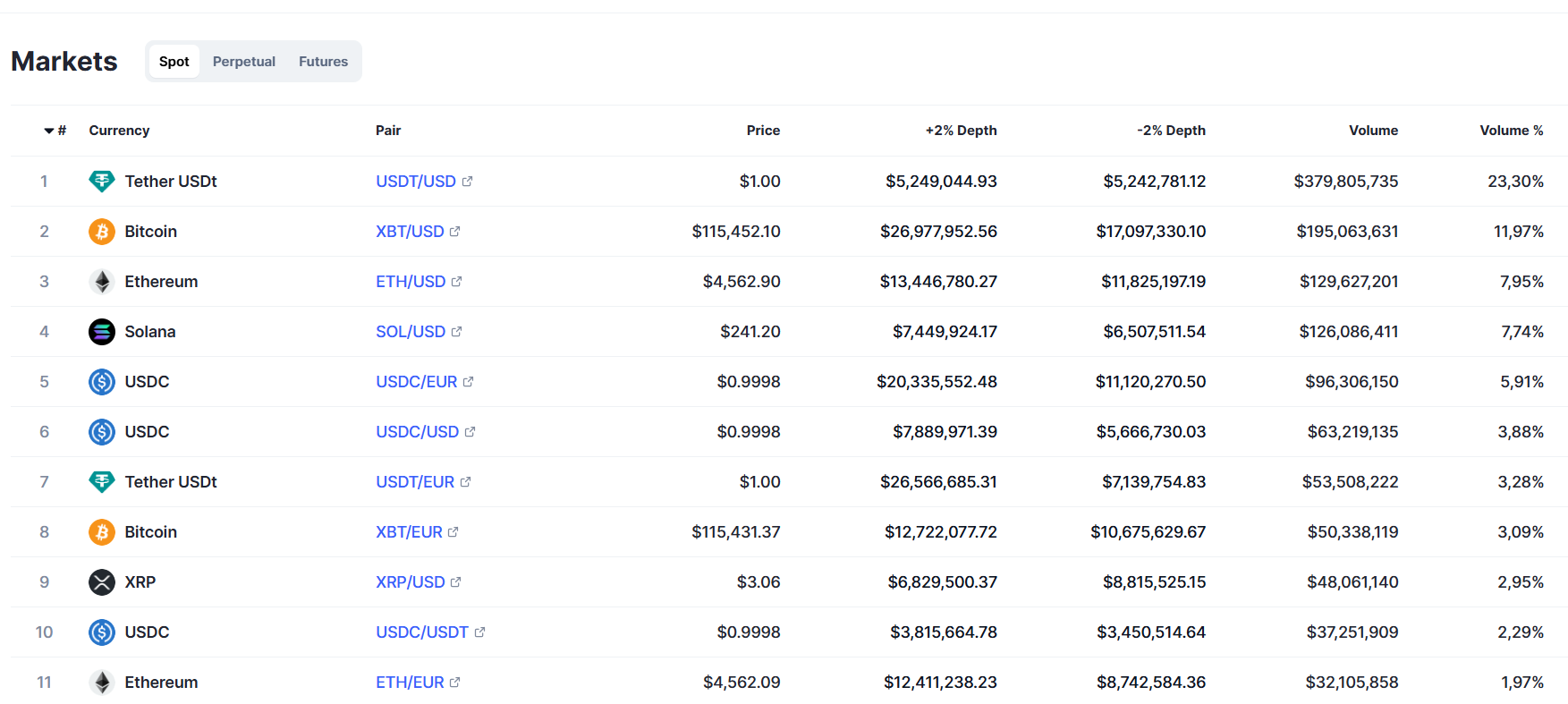
Task: Click the Solana coin logo
Action: point(102,332)
